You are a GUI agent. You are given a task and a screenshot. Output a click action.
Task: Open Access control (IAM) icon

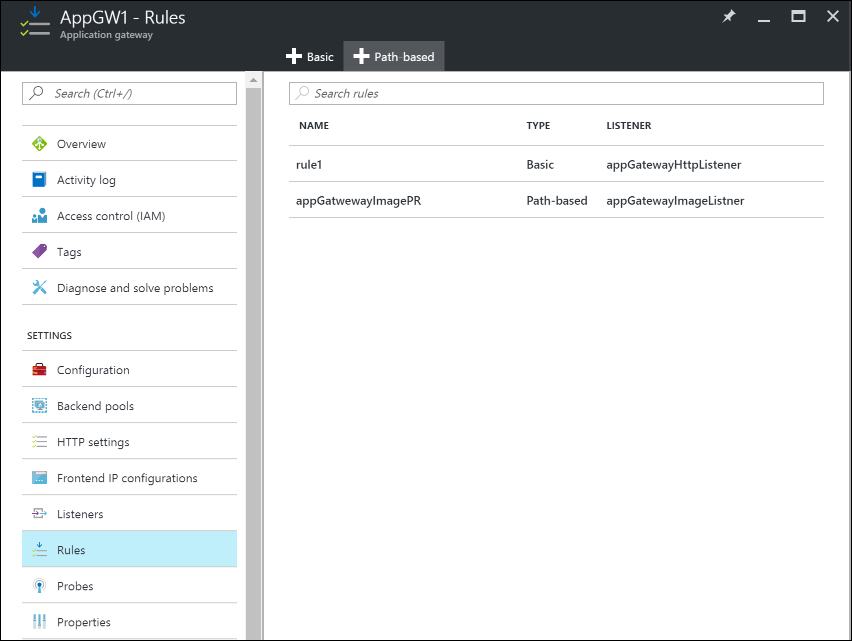[40, 216]
